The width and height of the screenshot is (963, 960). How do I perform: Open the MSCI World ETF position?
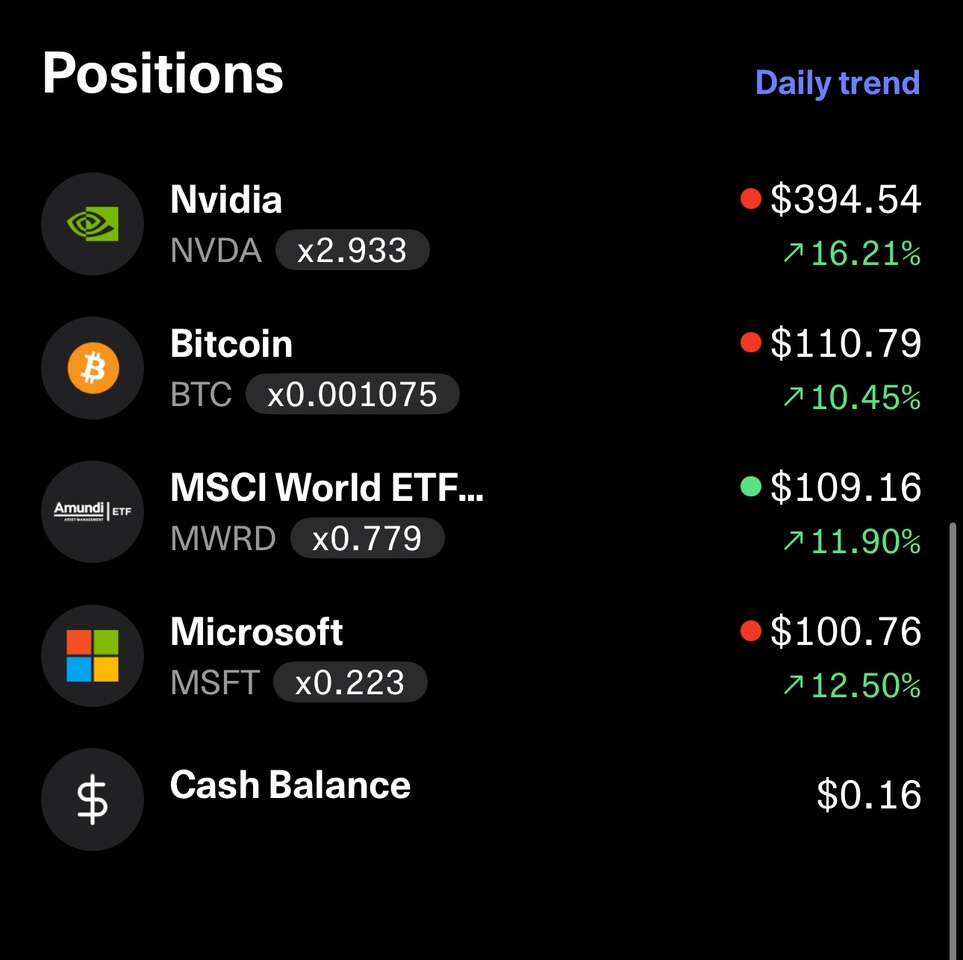[327, 488]
